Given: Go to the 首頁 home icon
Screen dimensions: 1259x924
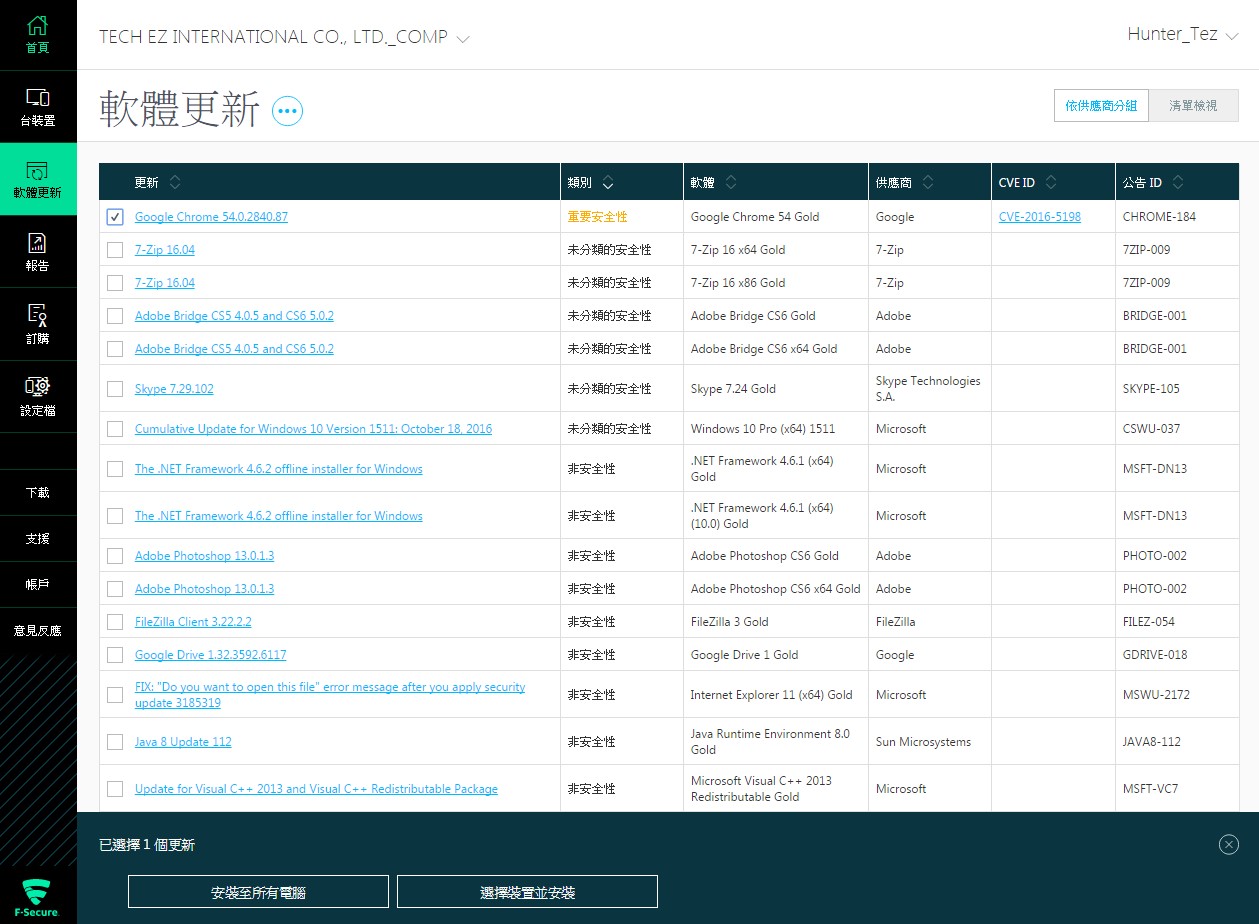Looking at the screenshot, I should 37,26.
